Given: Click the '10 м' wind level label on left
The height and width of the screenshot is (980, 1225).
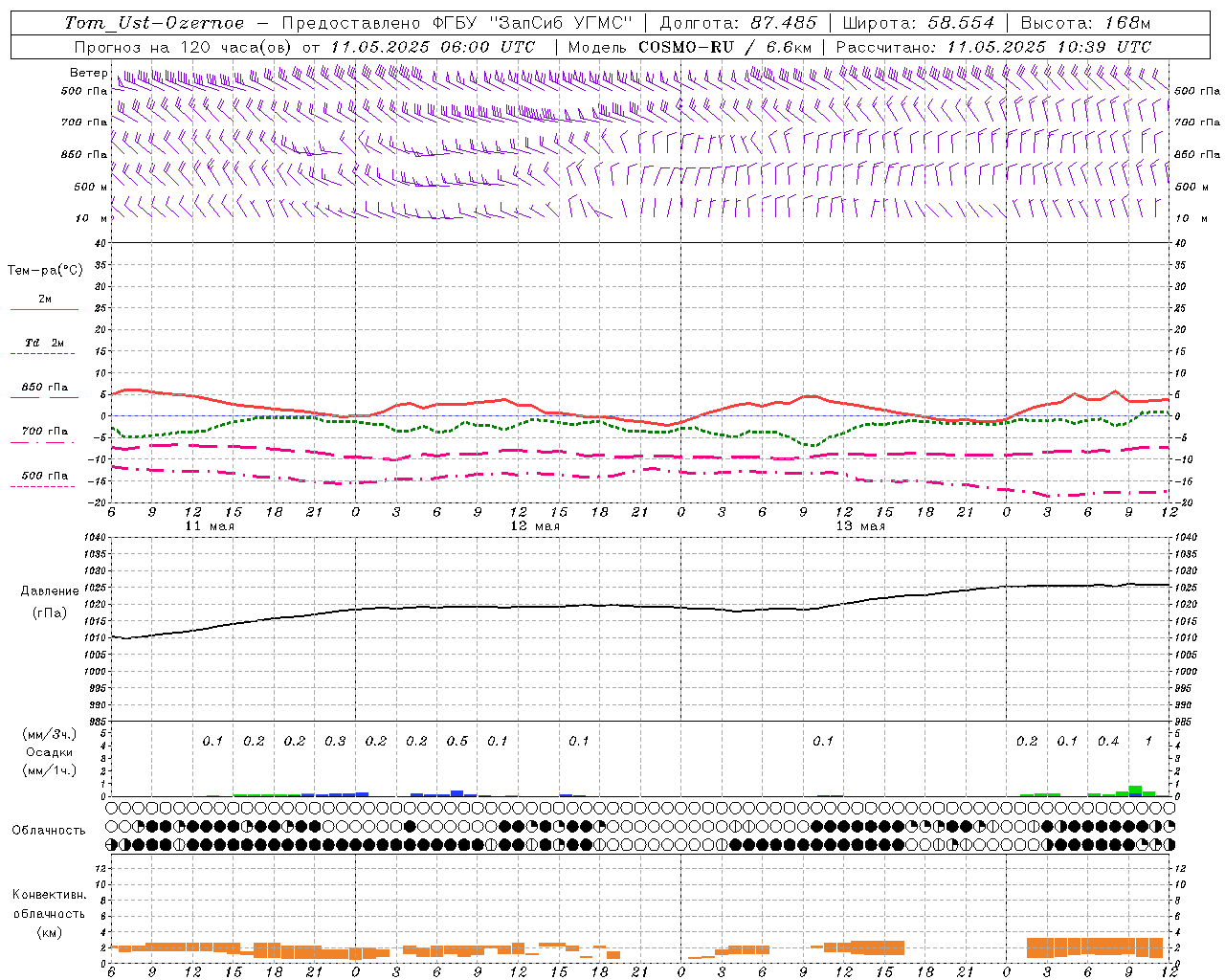Looking at the screenshot, I should tap(92, 218).
